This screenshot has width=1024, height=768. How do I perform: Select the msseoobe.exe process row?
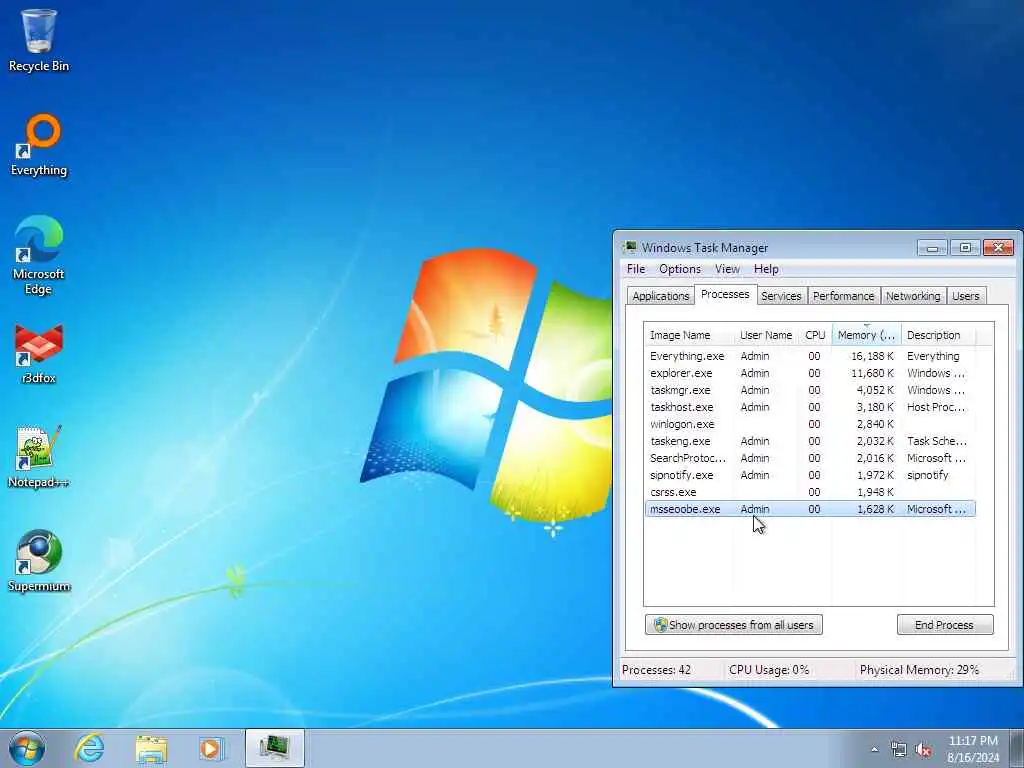pos(810,509)
